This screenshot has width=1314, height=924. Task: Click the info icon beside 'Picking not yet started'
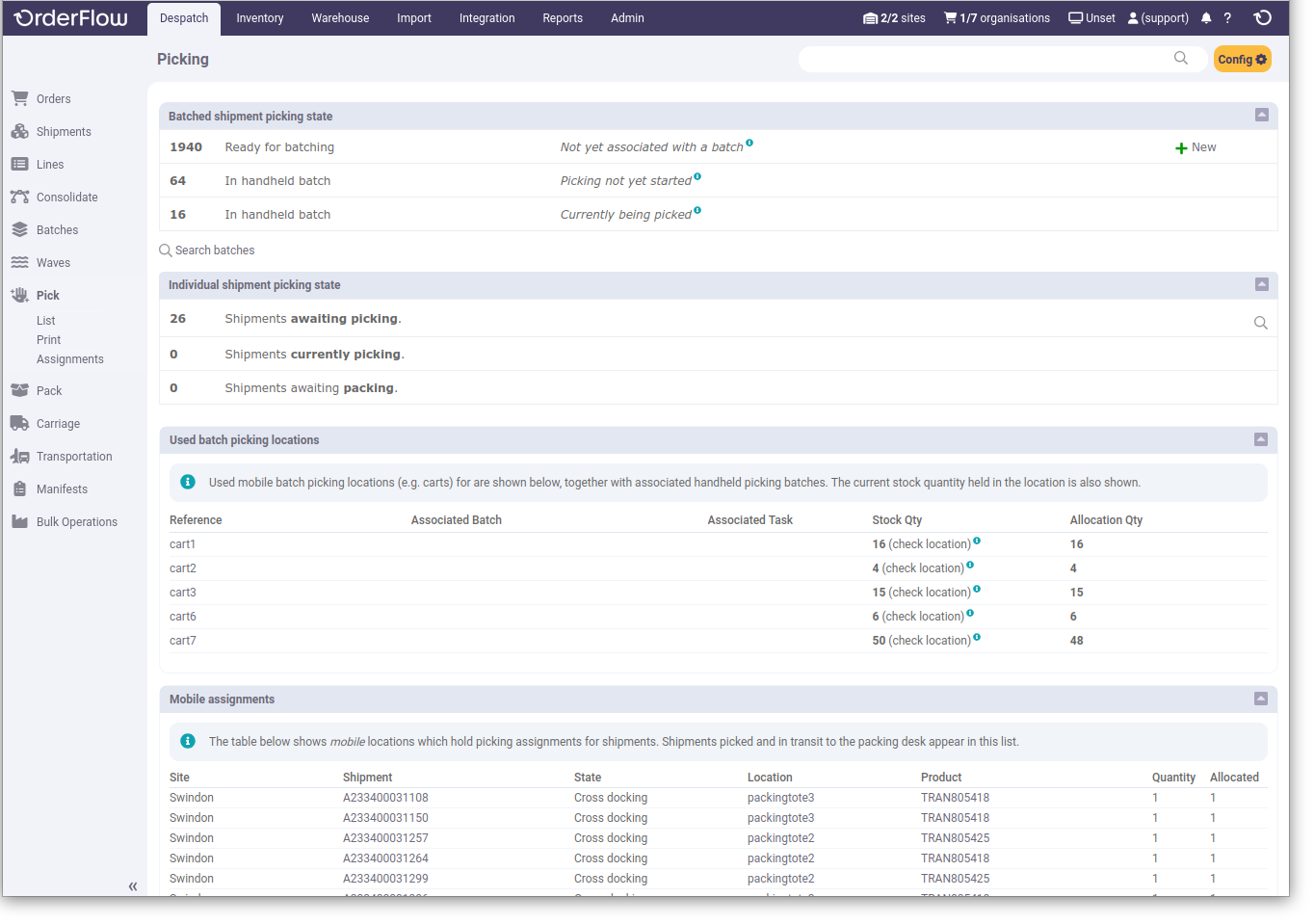(x=698, y=178)
